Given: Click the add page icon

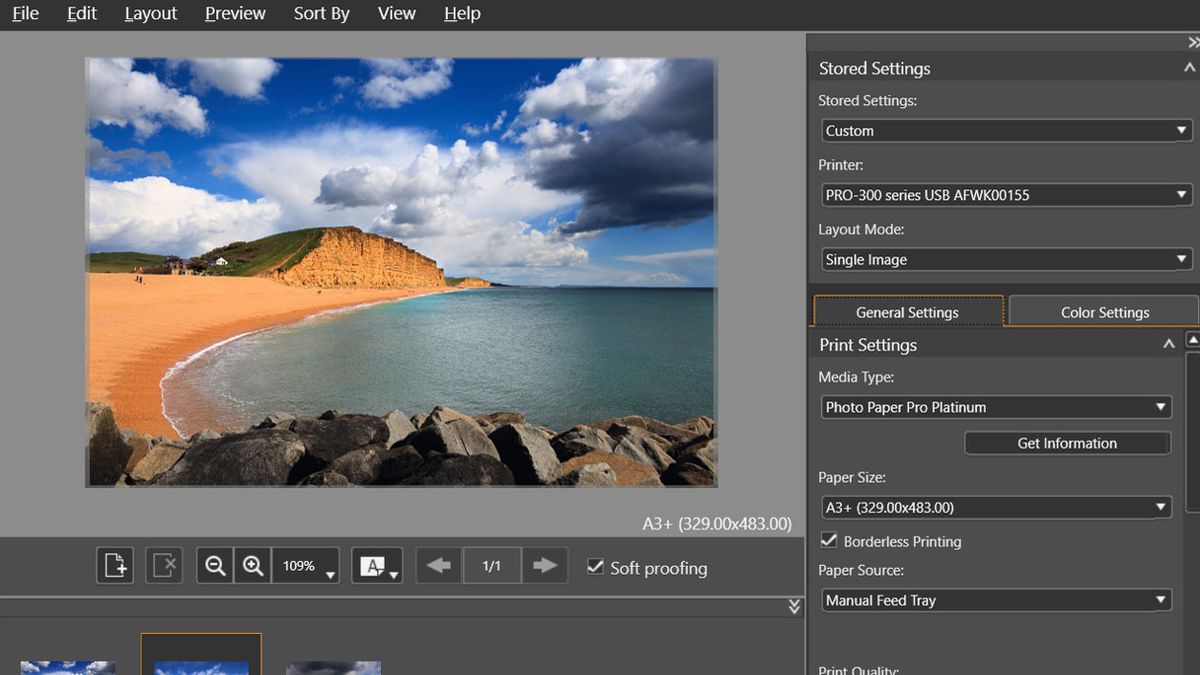Looking at the screenshot, I should 115,566.
